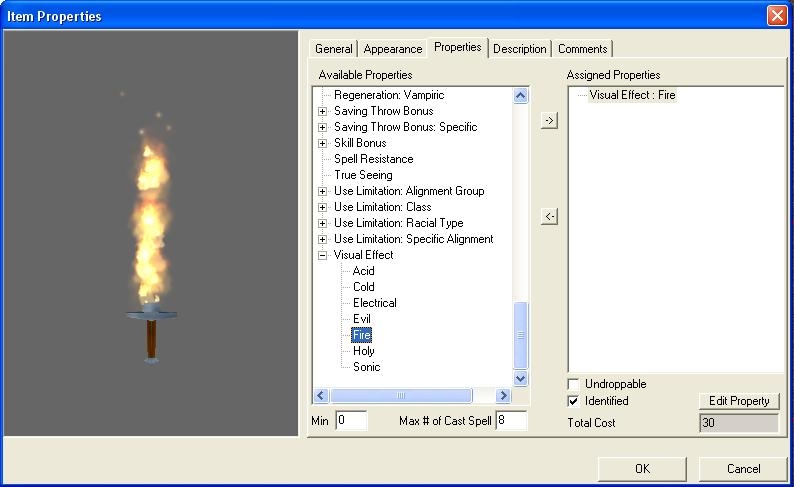Click the remove property arrow button

point(549,216)
